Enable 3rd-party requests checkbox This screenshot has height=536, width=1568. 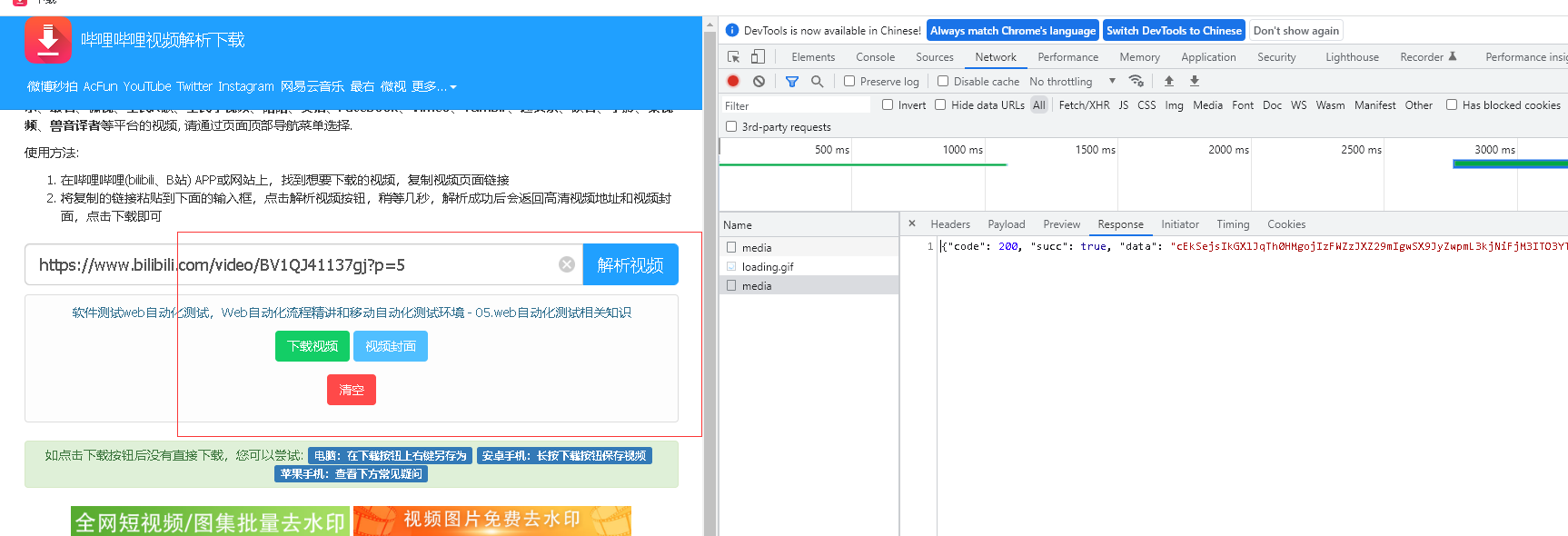(731, 126)
